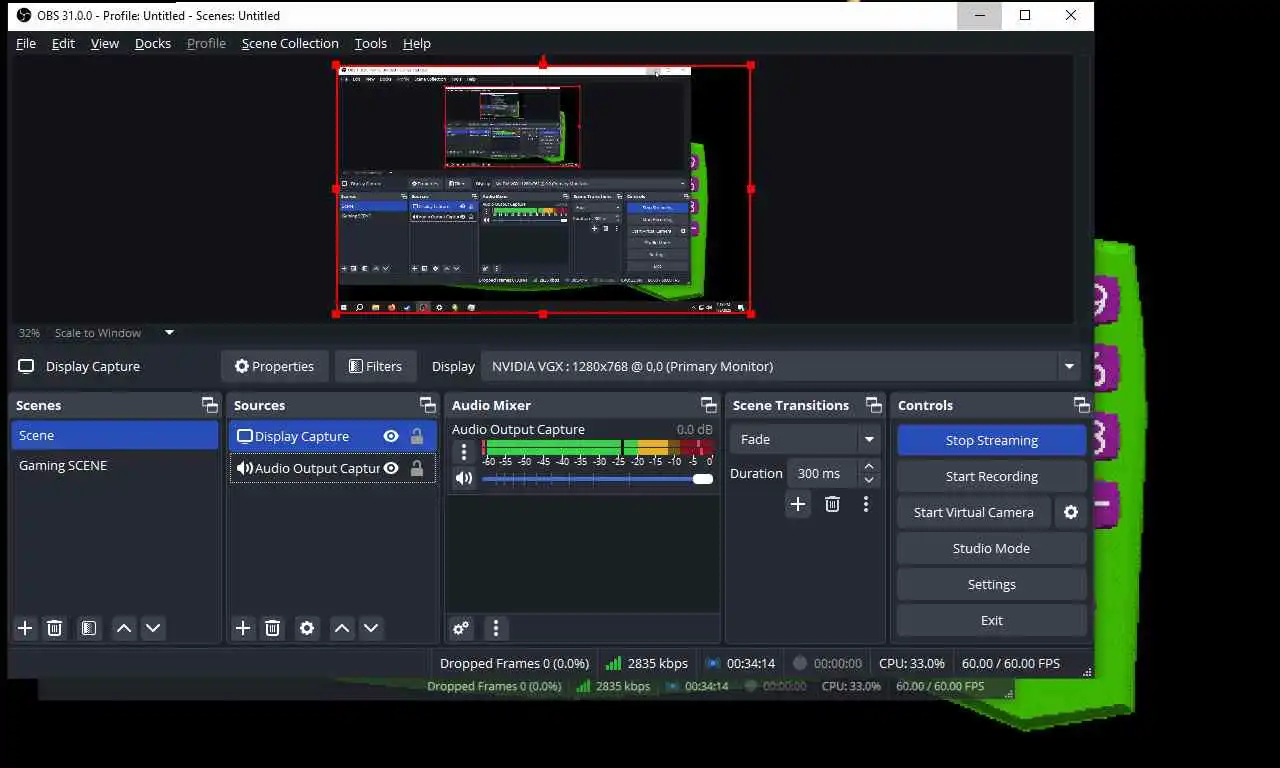Remove scene transition trash icon
Image resolution: width=1280 pixels, height=768 pixels.
point(832,504)
